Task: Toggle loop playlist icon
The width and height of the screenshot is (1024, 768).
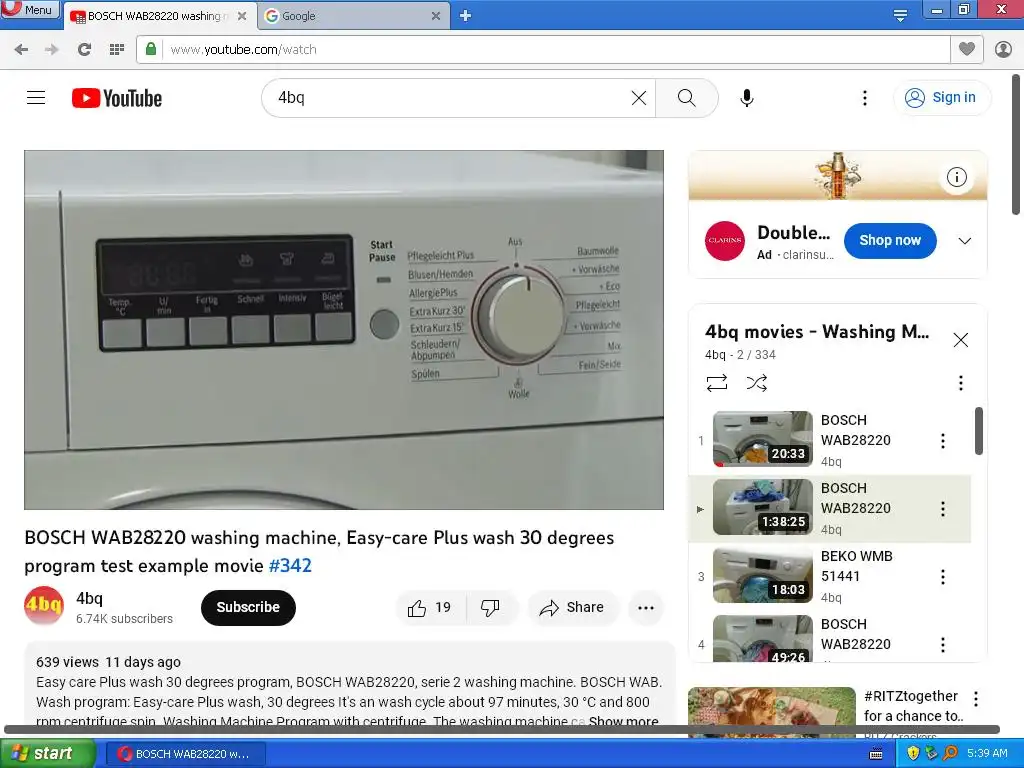Action: click(x=716, y=383)
